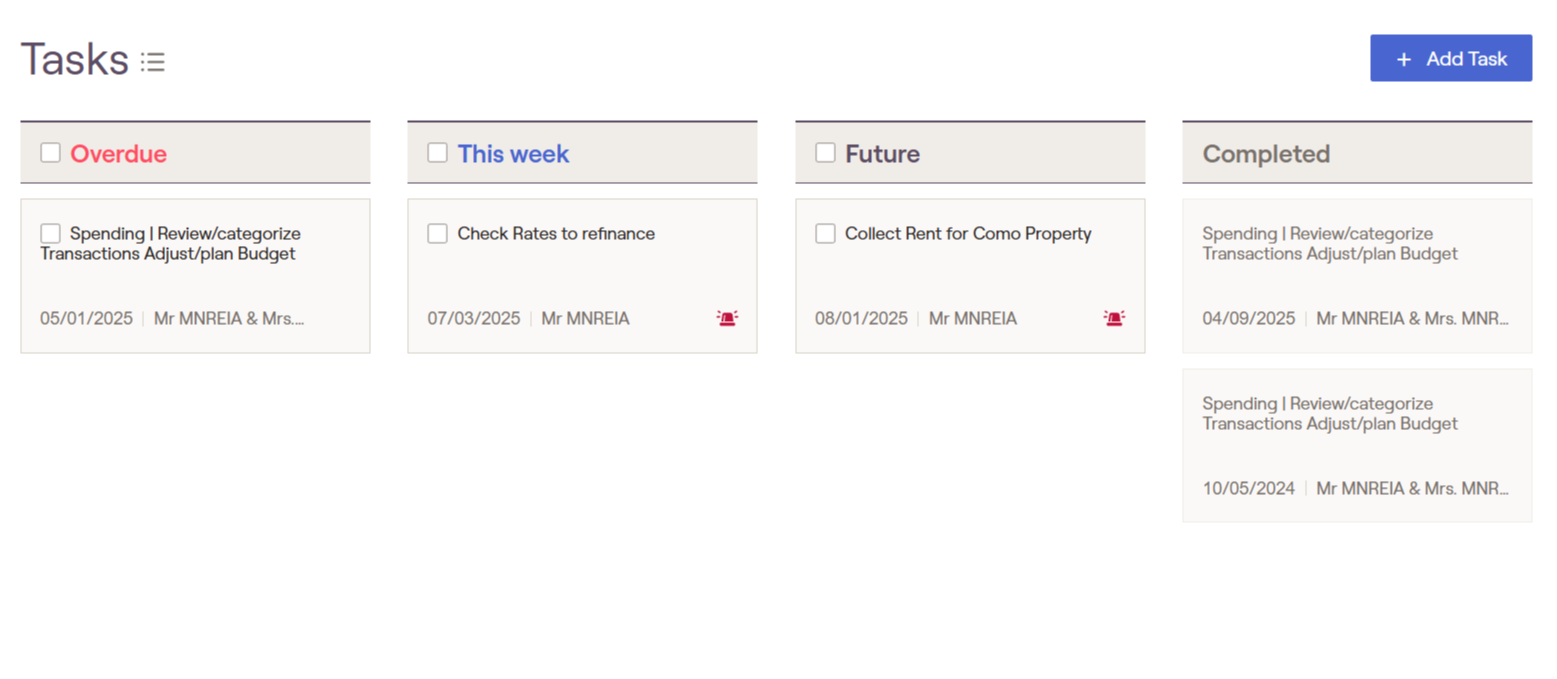Click the alarm icon on Collect Rent task
This screenshot has height=679, width=1557.
(1114, 318)
